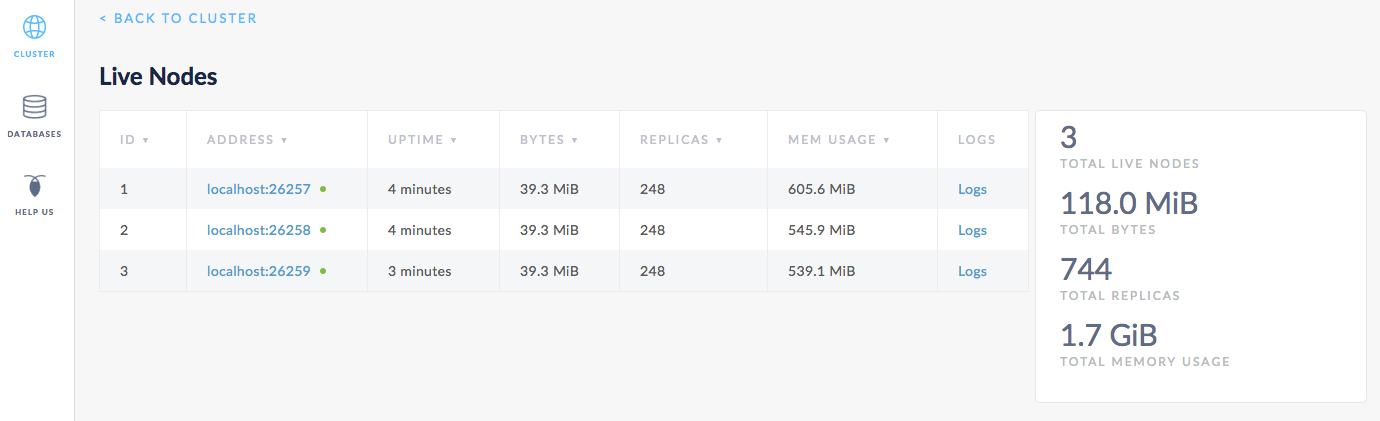Click green status dot for localhost:26258
Screen dimensions: 1380x421
(x=323, y=230)
